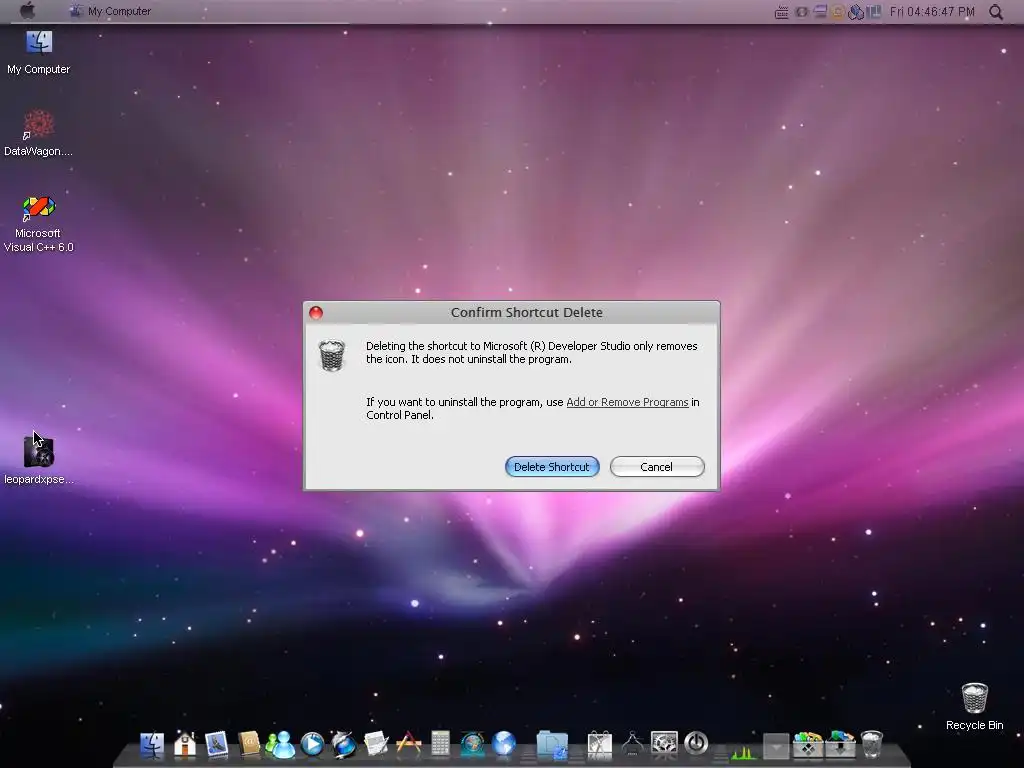Select the leopardxpse desktop icon
Screen dimensions: 1024x768
coord(39,460)
